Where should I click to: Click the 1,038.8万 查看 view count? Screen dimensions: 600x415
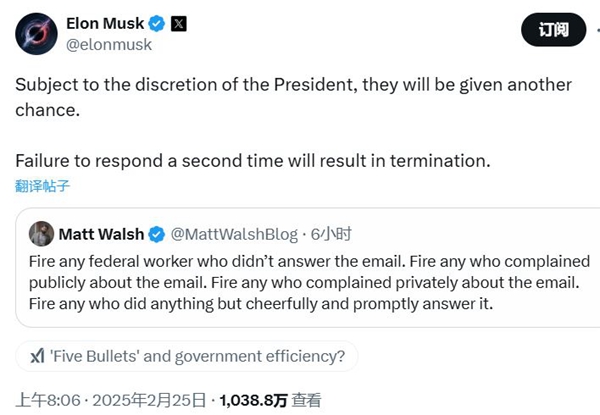(x=270, y=400)
